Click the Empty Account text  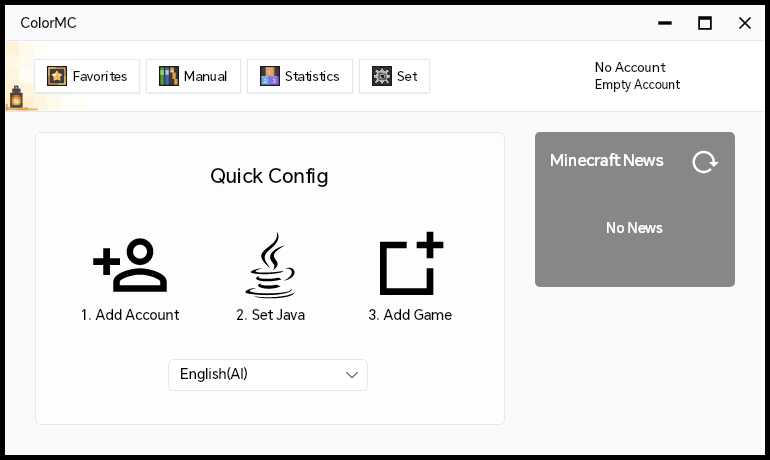click(637, 84)
